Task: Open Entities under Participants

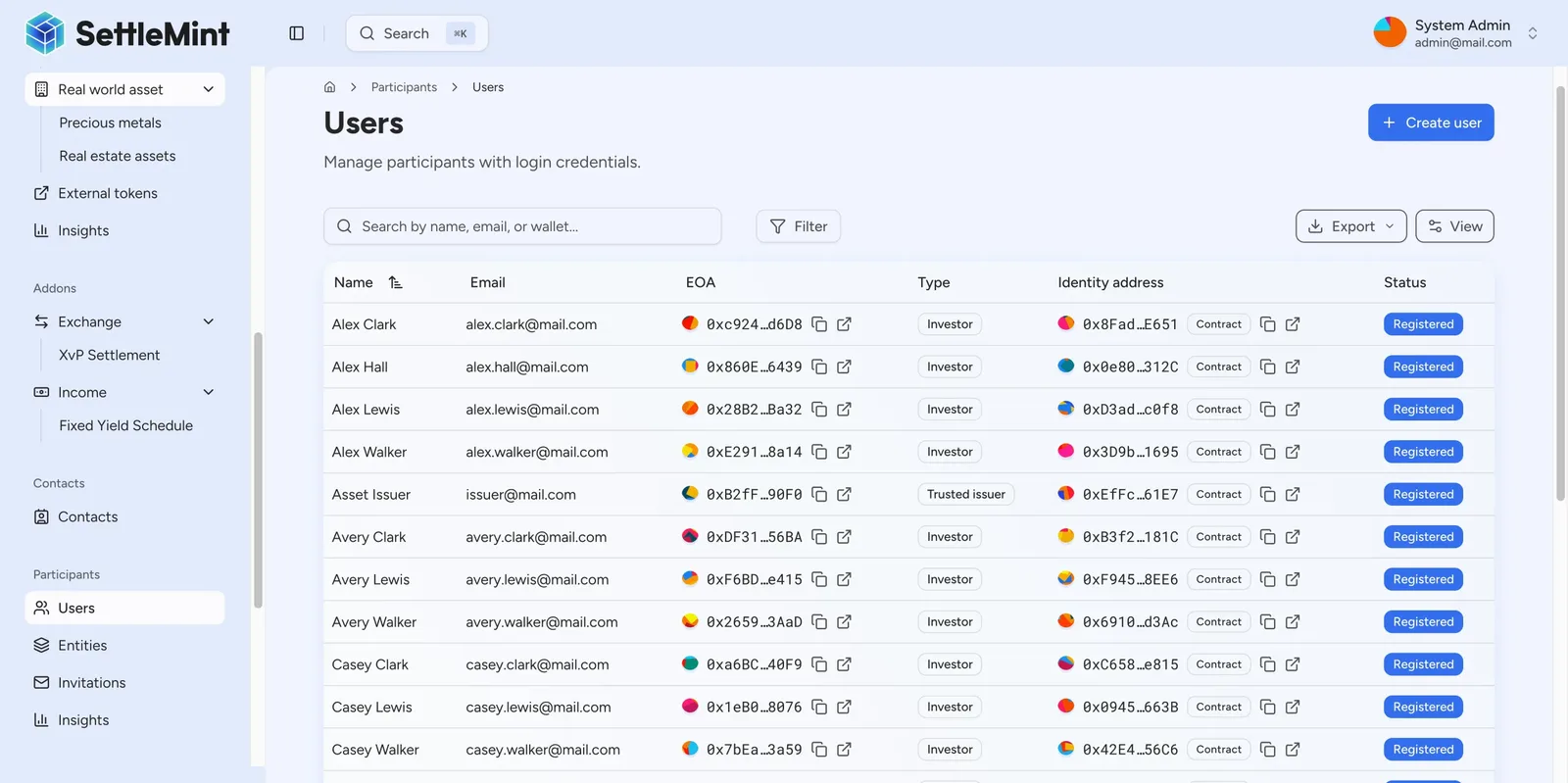Action: (x=82, y=646)
